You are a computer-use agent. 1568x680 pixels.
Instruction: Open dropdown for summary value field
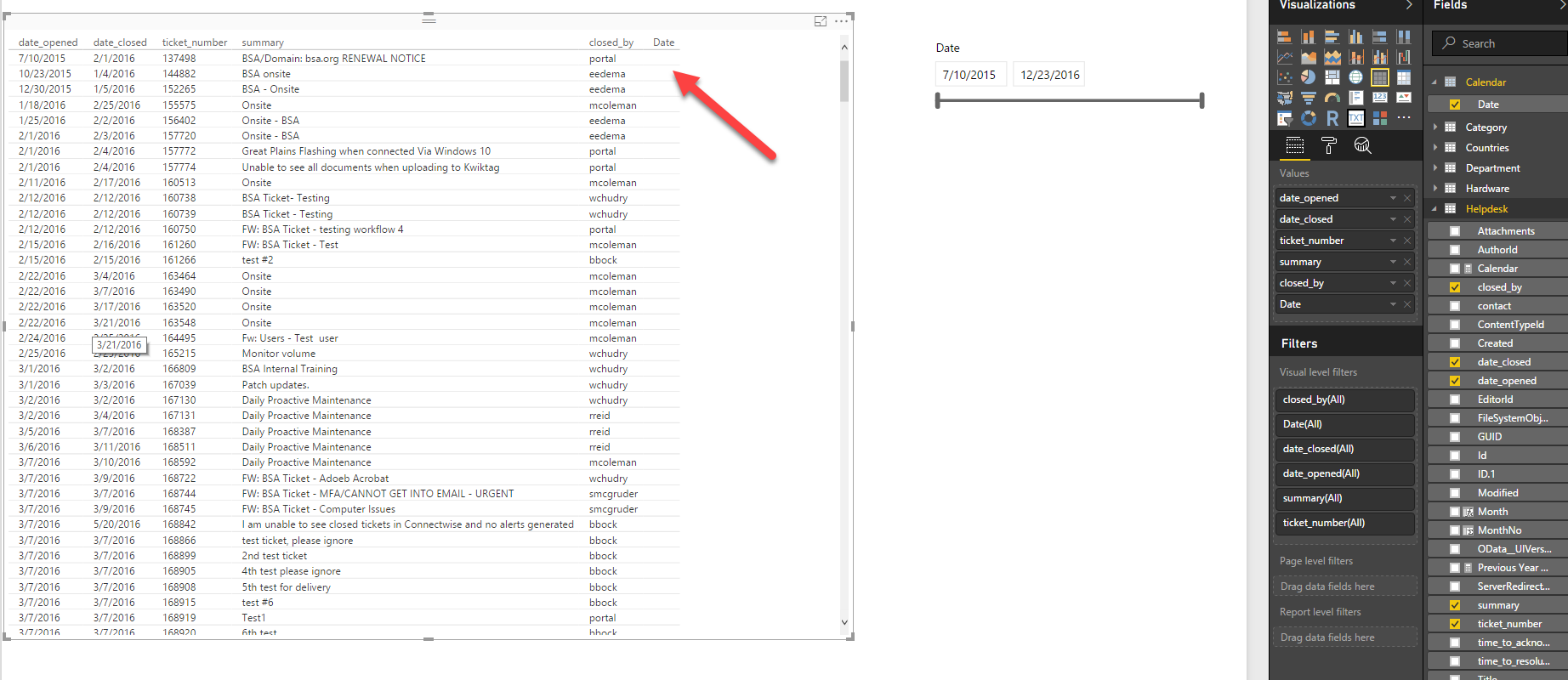point(1393,262)
